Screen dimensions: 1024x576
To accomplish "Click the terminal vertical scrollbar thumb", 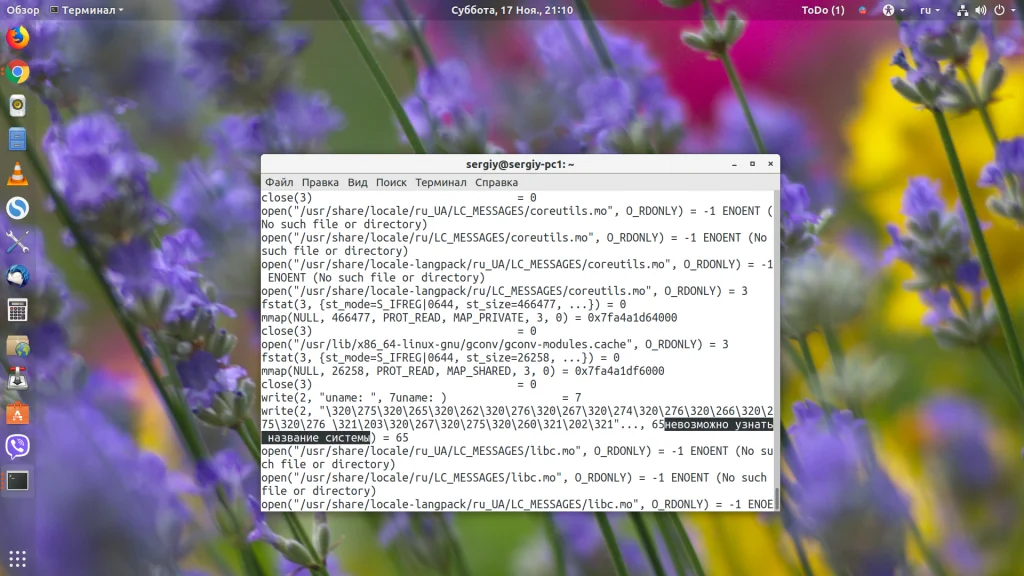I will pyautogui.click(x=776, y=498).
